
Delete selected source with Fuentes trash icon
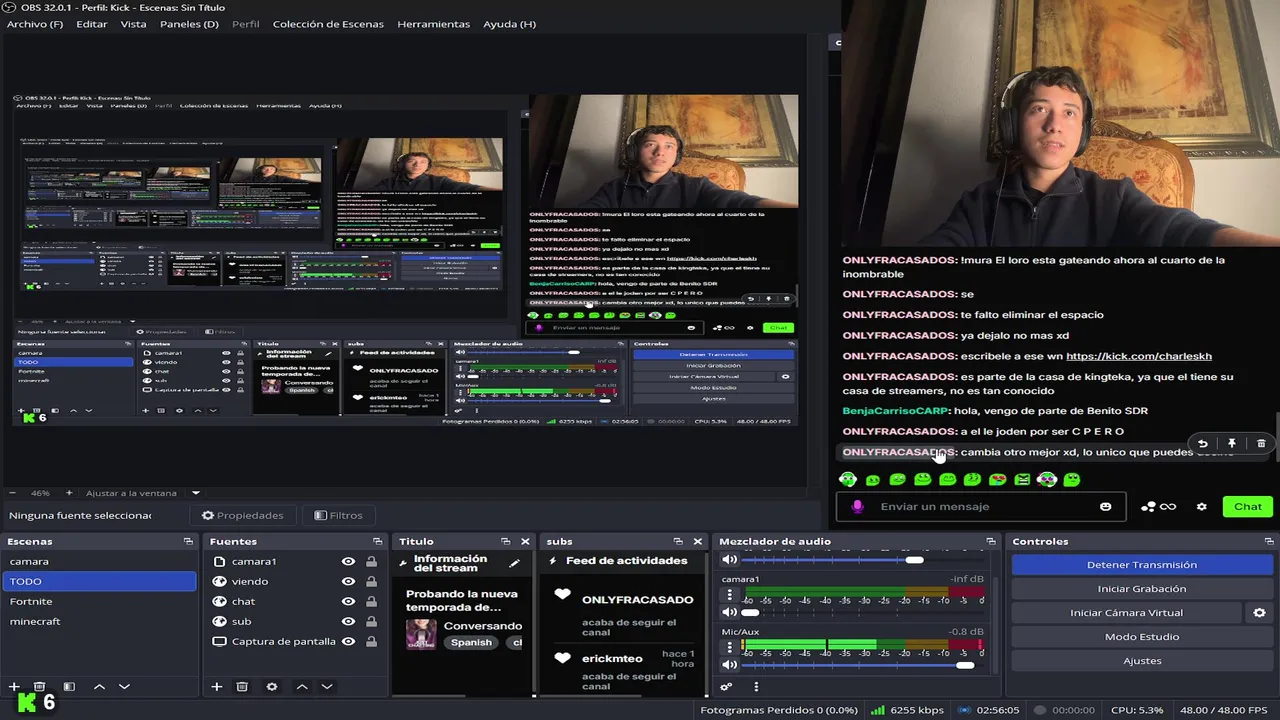242,687
